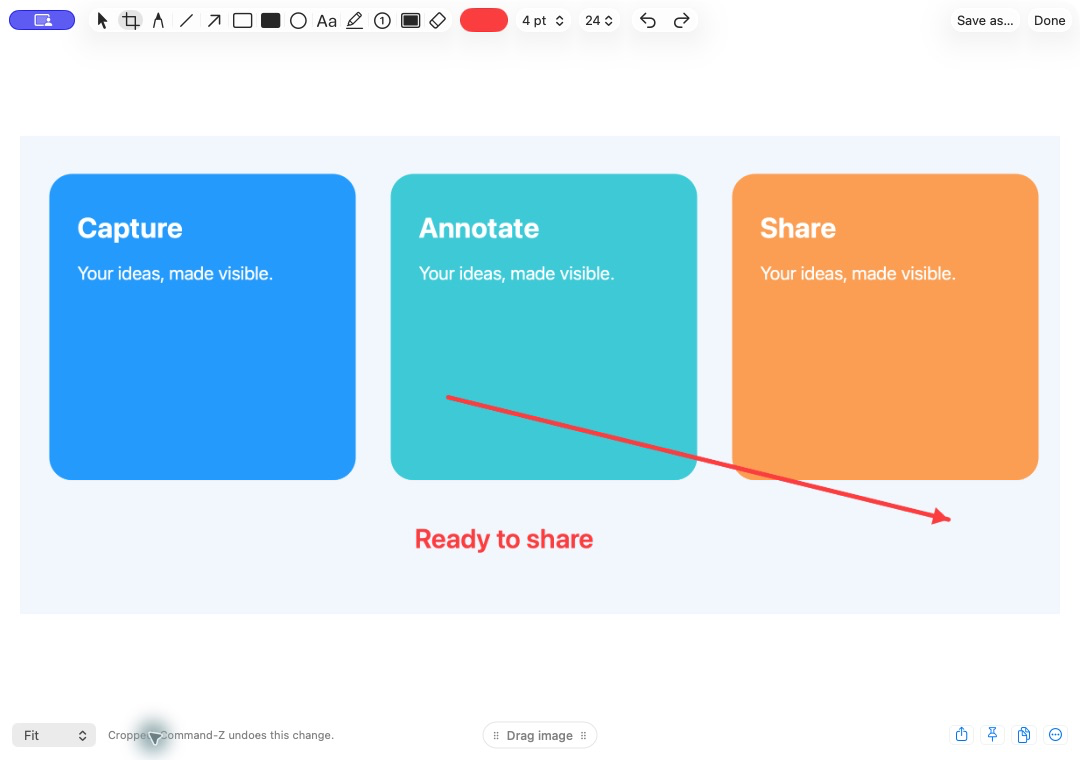The width and height of the screenshot is (1080, 760).
Task: Select the Arrow tool
Action: 214,21
